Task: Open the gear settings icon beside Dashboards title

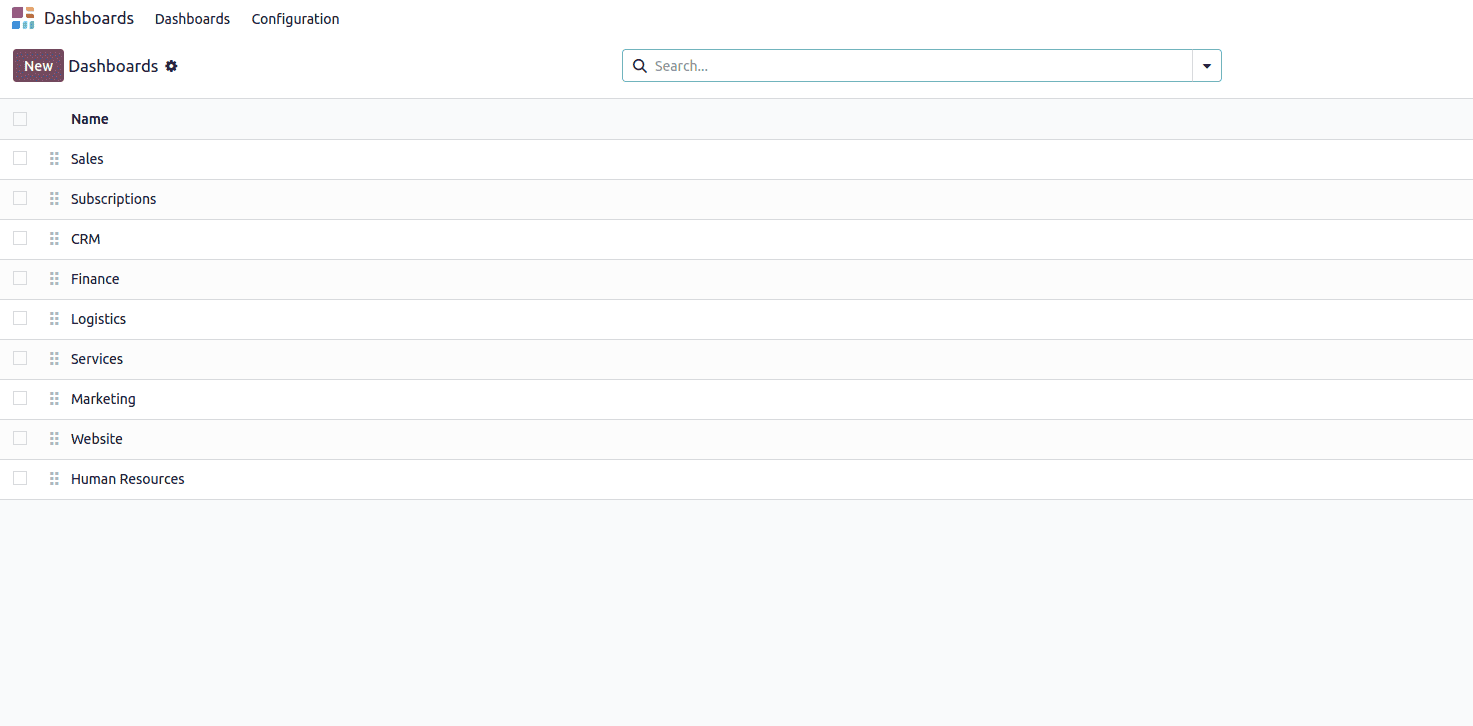Action: pos(171,66)
